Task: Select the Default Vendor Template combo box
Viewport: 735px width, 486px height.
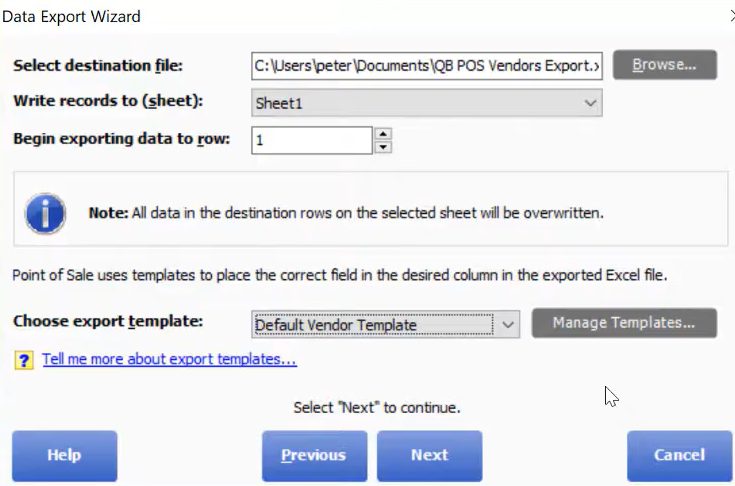Action: (x=385, y=324)
